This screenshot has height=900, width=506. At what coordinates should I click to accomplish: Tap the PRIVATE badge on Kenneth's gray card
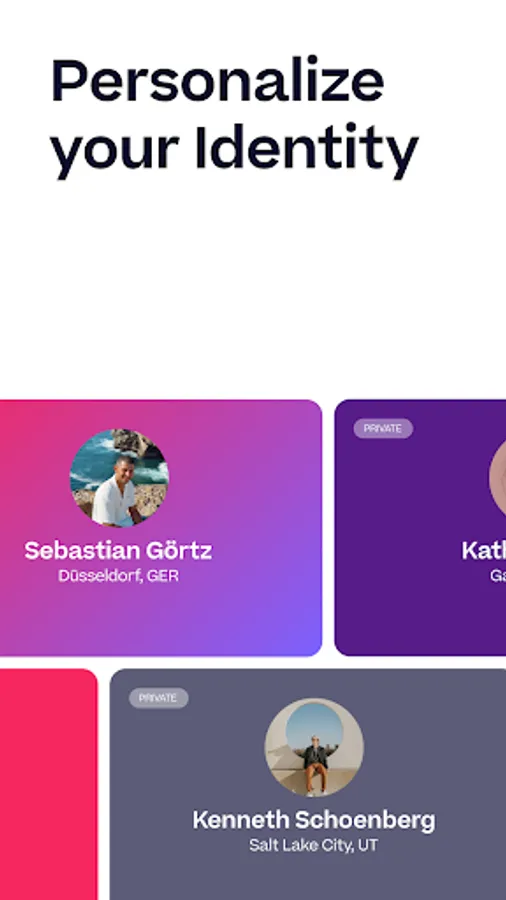coord(158,698)
